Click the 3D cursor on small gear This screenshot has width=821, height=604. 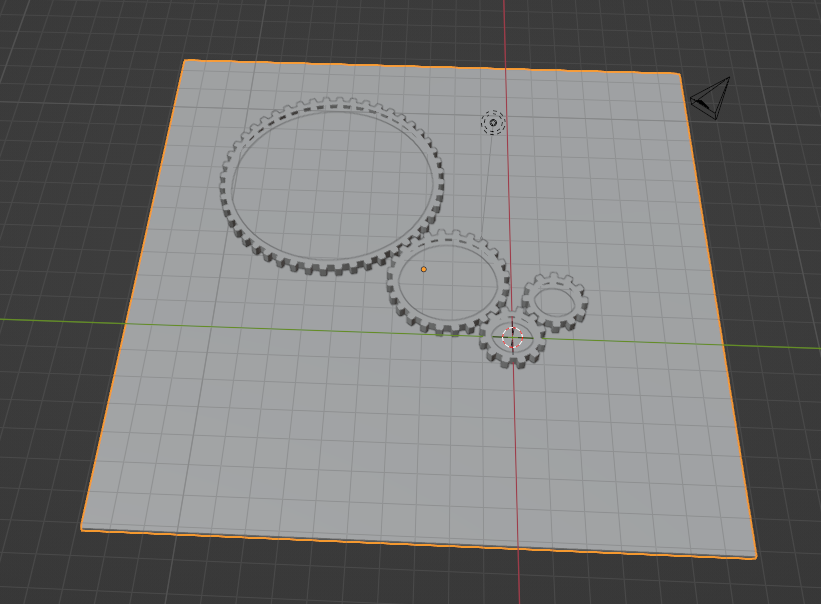point(513,338)
